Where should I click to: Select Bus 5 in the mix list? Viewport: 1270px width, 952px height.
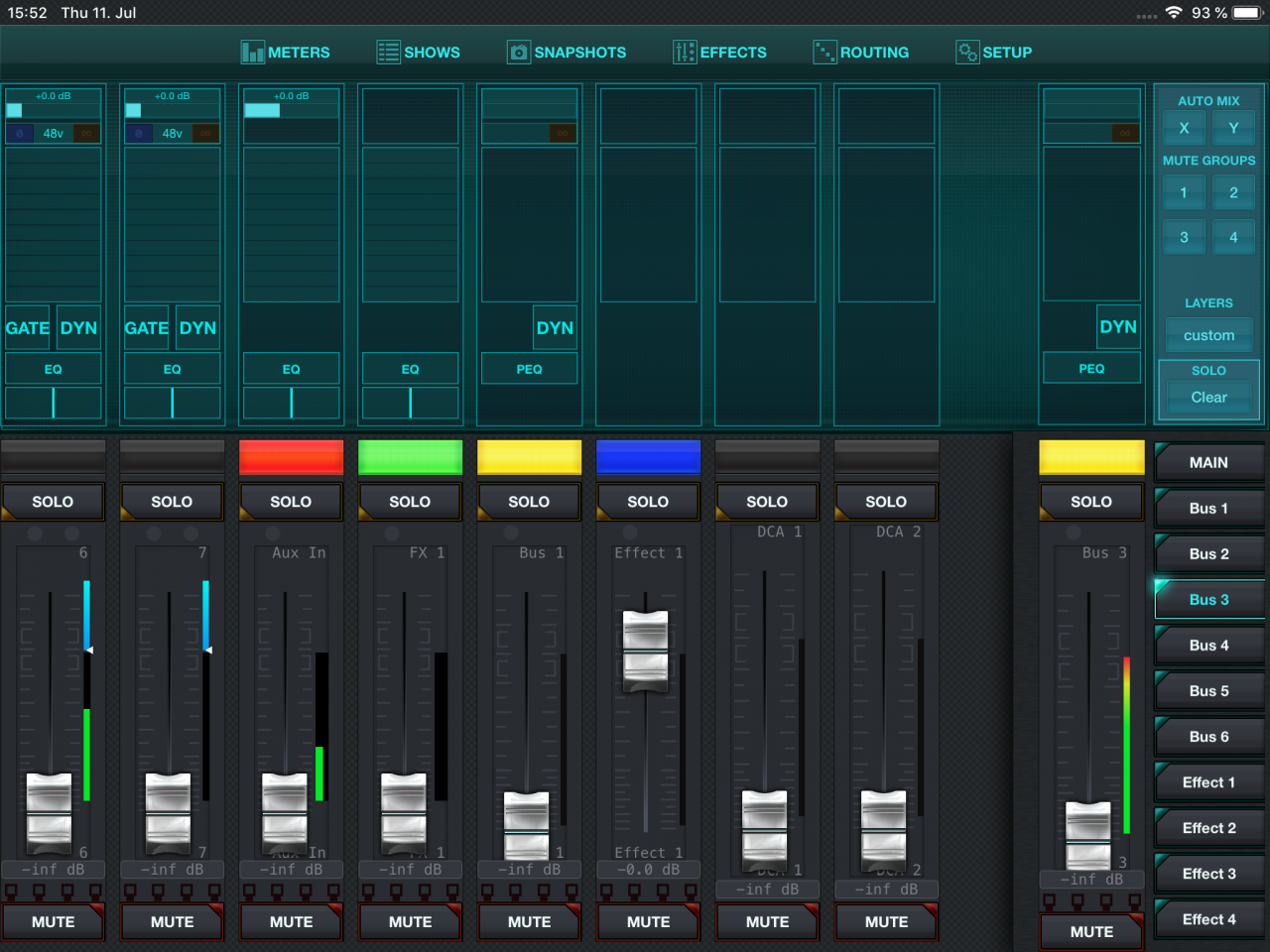coord(1208,691)
